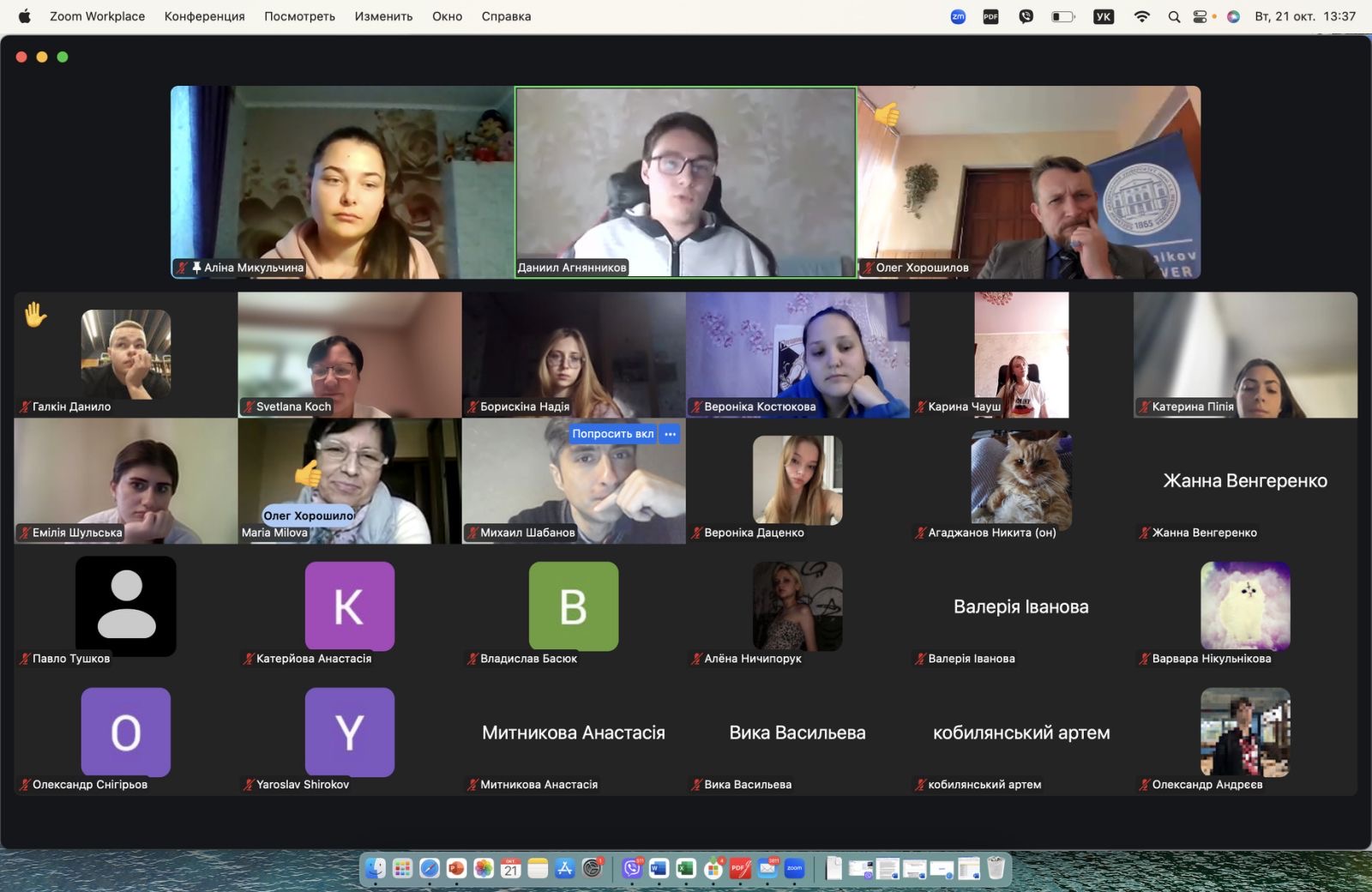Click the Siri icon in menu bar
The width and height of the screenshot is (1372, 892).
point(1233,16)
